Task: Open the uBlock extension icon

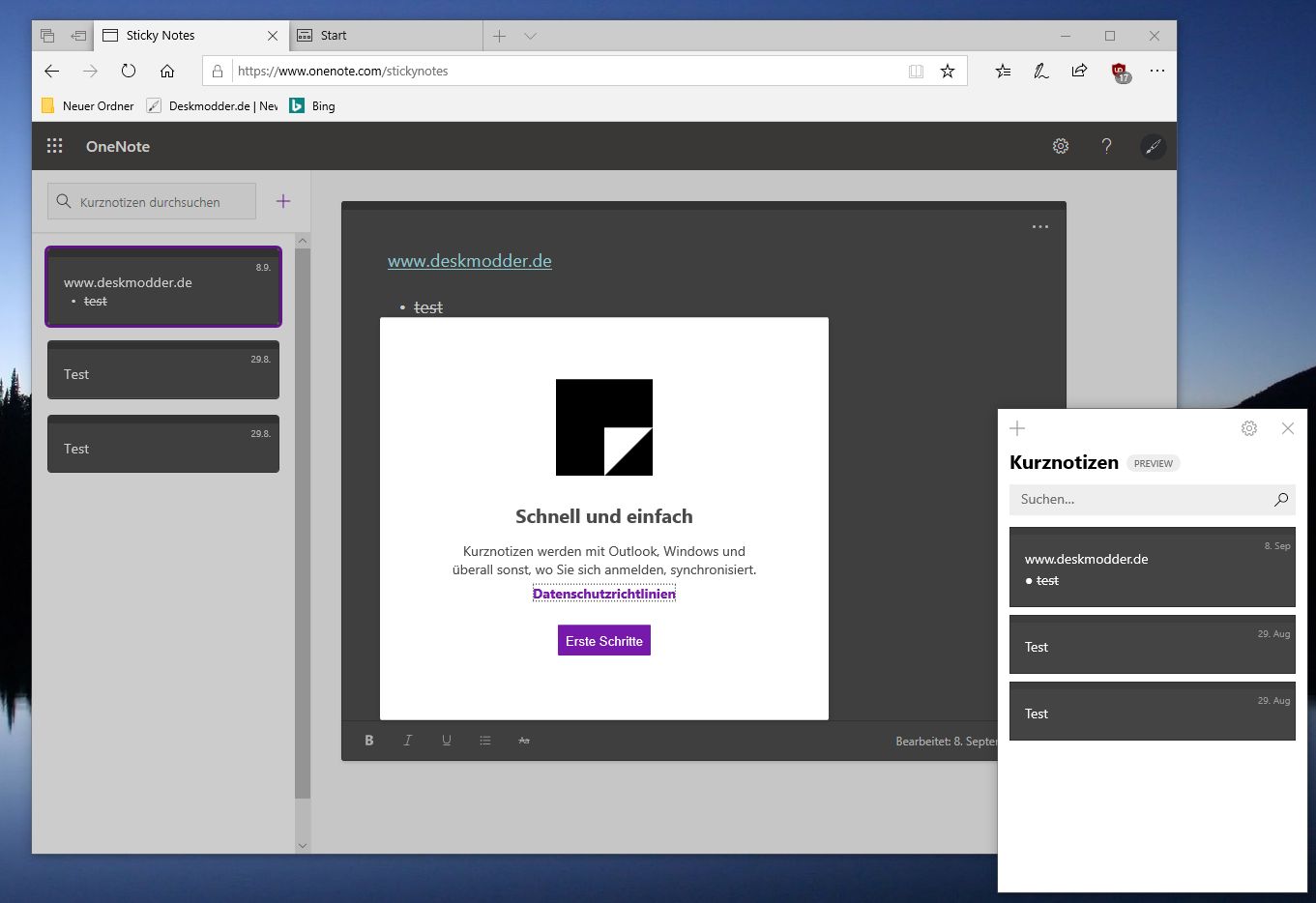Action: 1120,73
